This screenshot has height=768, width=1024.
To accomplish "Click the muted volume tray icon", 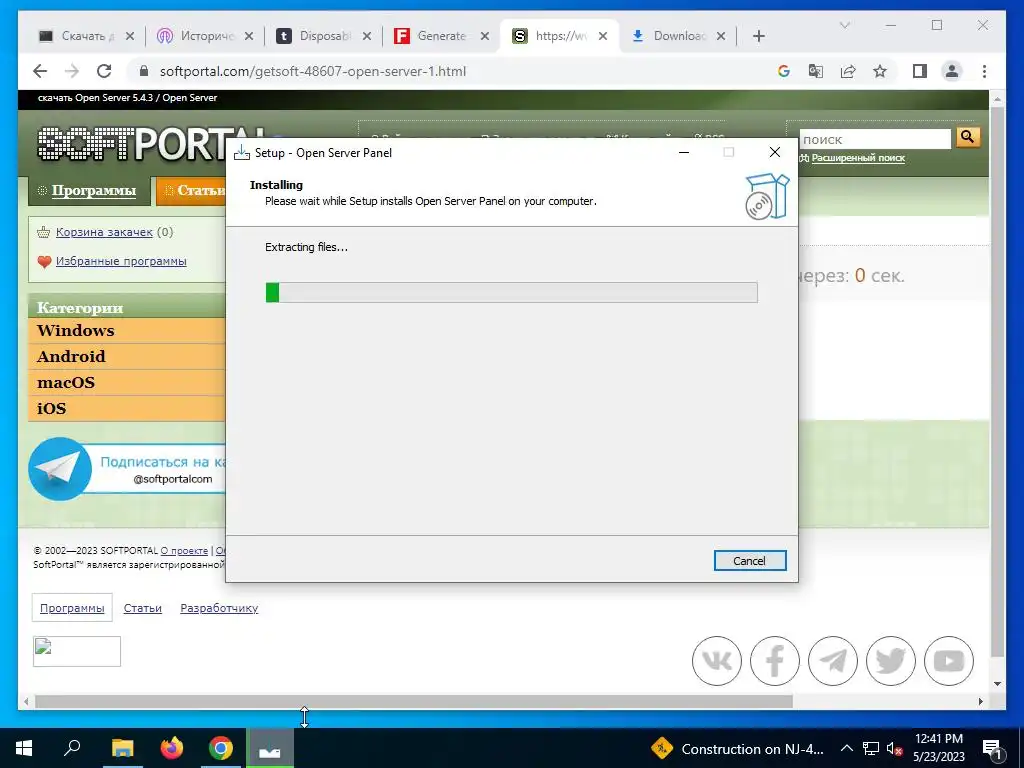I will click(895, 749).
